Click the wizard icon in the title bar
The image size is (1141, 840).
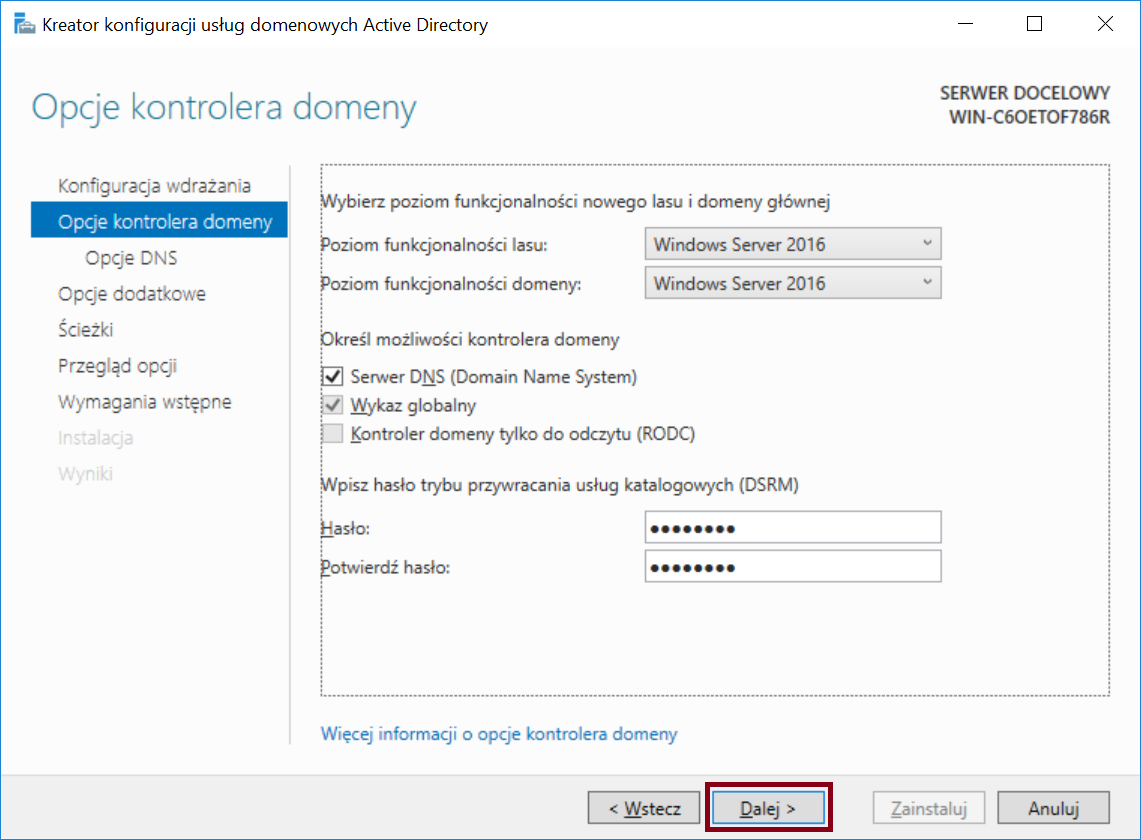pos(24,24)
